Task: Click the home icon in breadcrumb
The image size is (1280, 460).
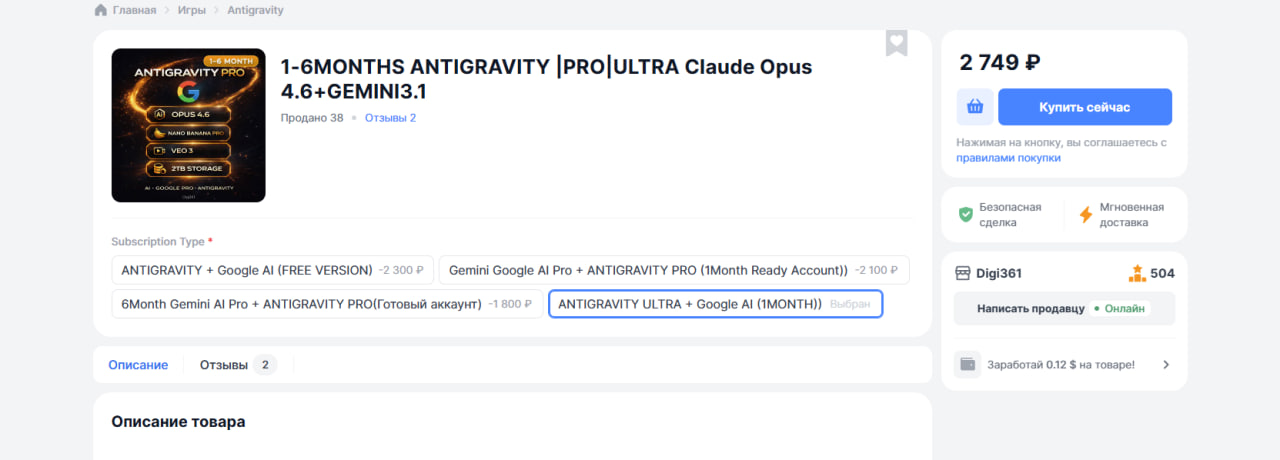Action: click(x=101, y=10)
